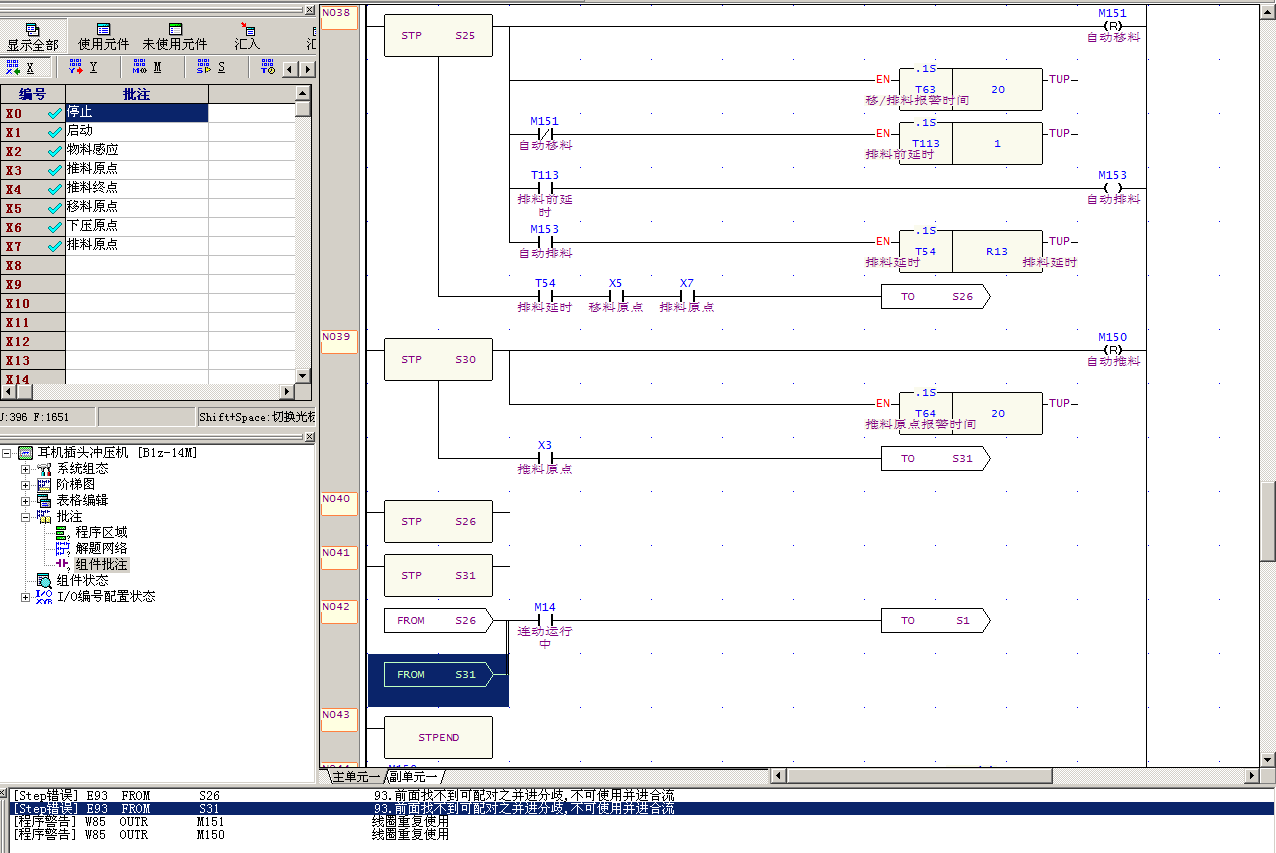Expand the 阶梯图 ladder diagram node
Viewport: 1276px width, 853px height.
[x=26, y=485]
